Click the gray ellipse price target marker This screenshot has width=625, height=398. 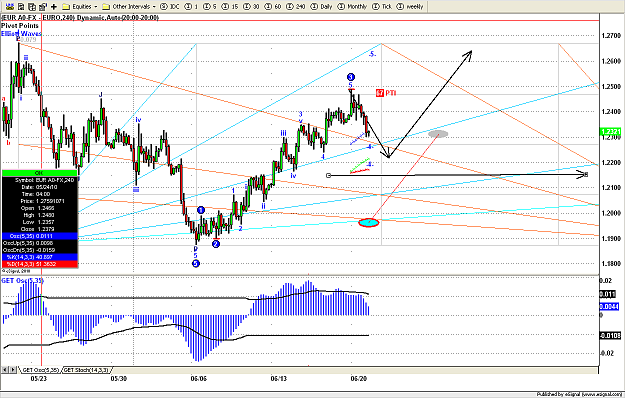438,134
